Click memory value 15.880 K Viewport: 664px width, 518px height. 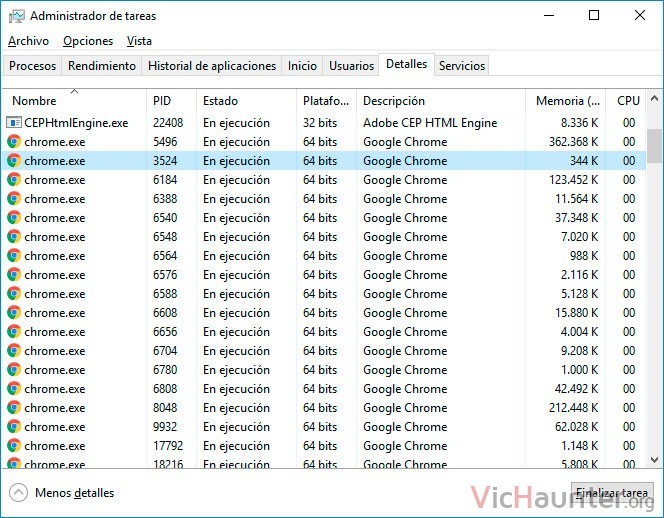point(577,313)
